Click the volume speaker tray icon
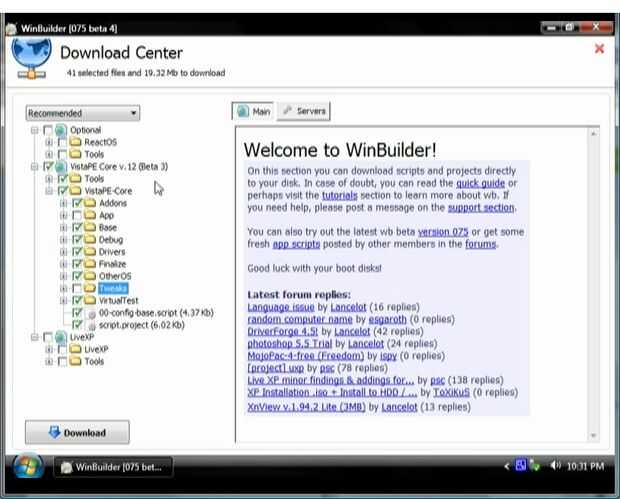 click(556, 466)
